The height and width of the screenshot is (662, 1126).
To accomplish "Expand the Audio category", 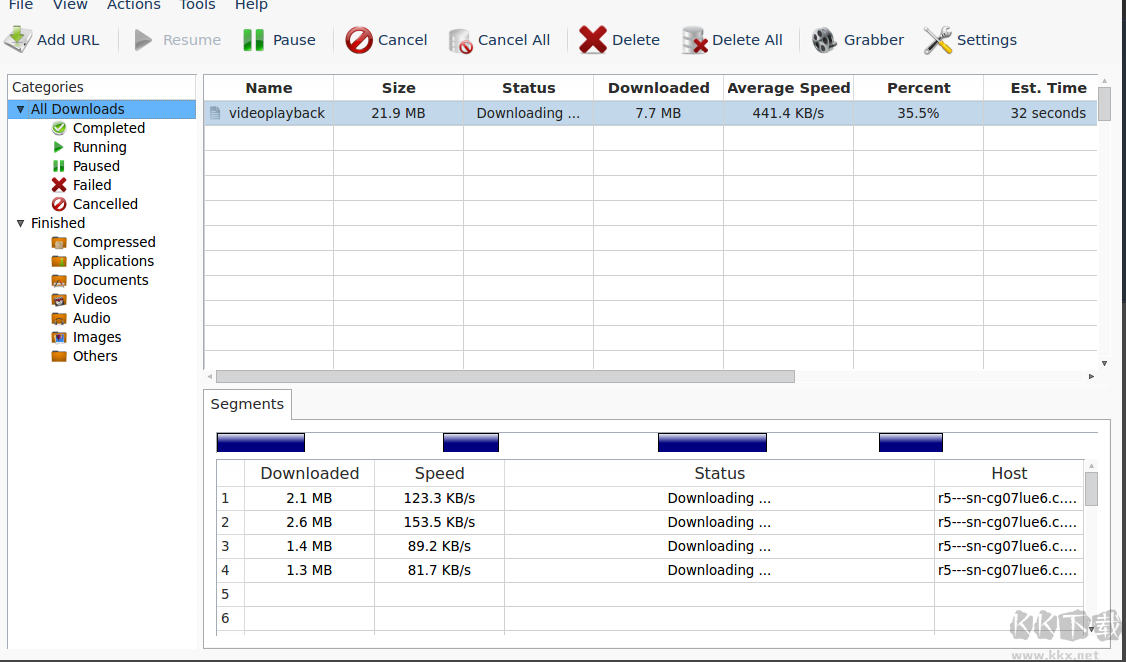I will (90, 318).
